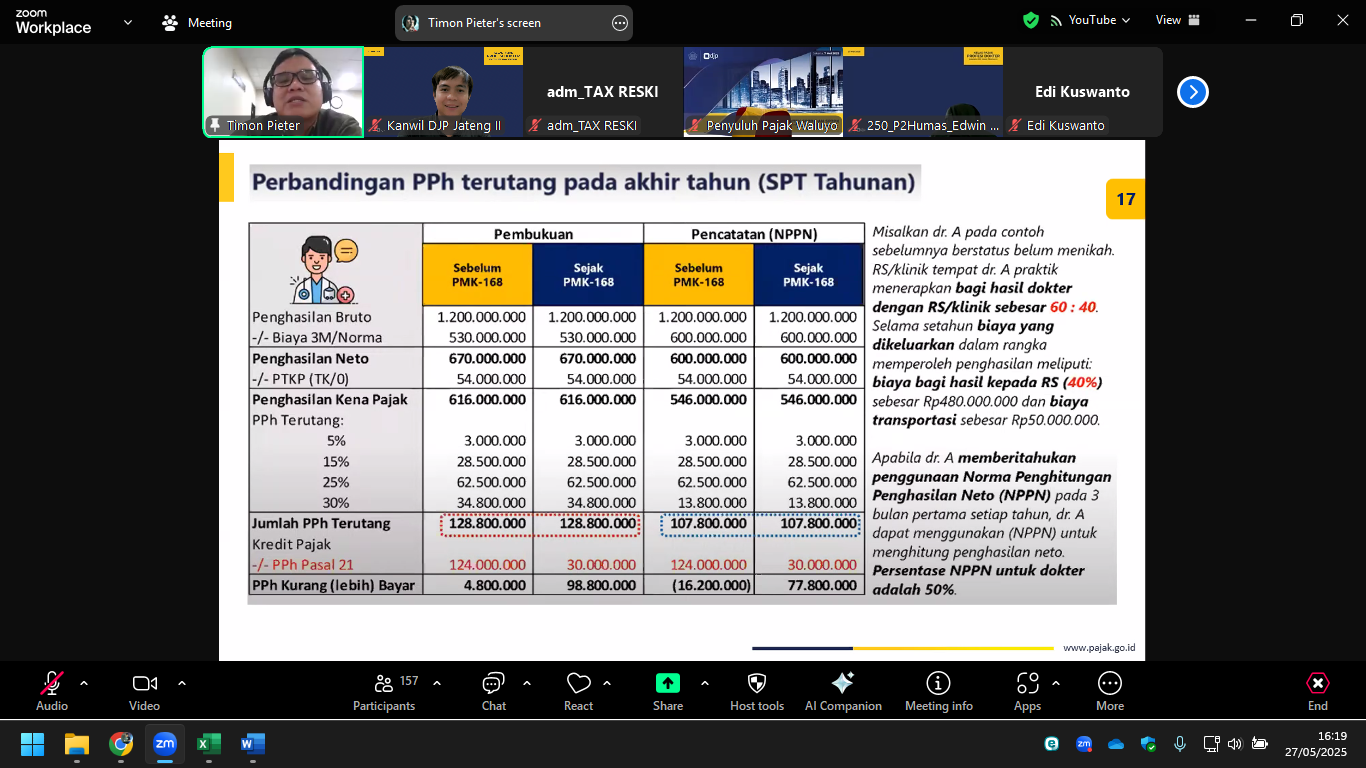Launch the AI Companion

[x=843, y=691]
